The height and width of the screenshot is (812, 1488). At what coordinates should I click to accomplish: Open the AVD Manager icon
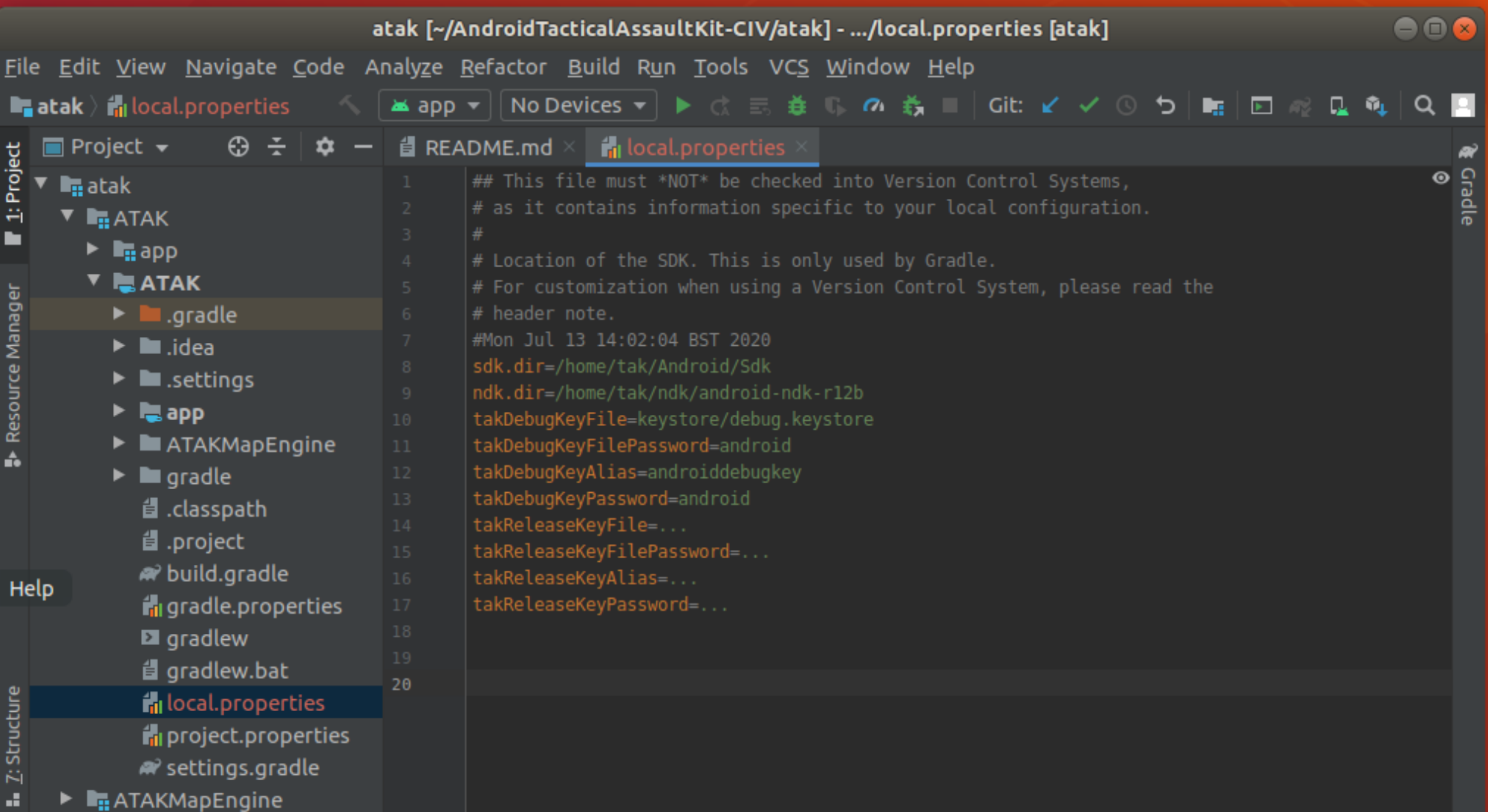(x=1338, y=106)
